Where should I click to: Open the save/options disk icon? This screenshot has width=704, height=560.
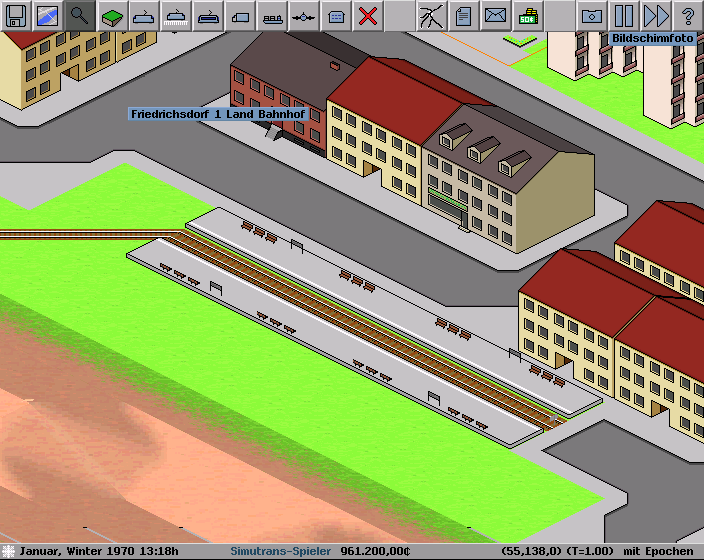[x=16, y=15]
